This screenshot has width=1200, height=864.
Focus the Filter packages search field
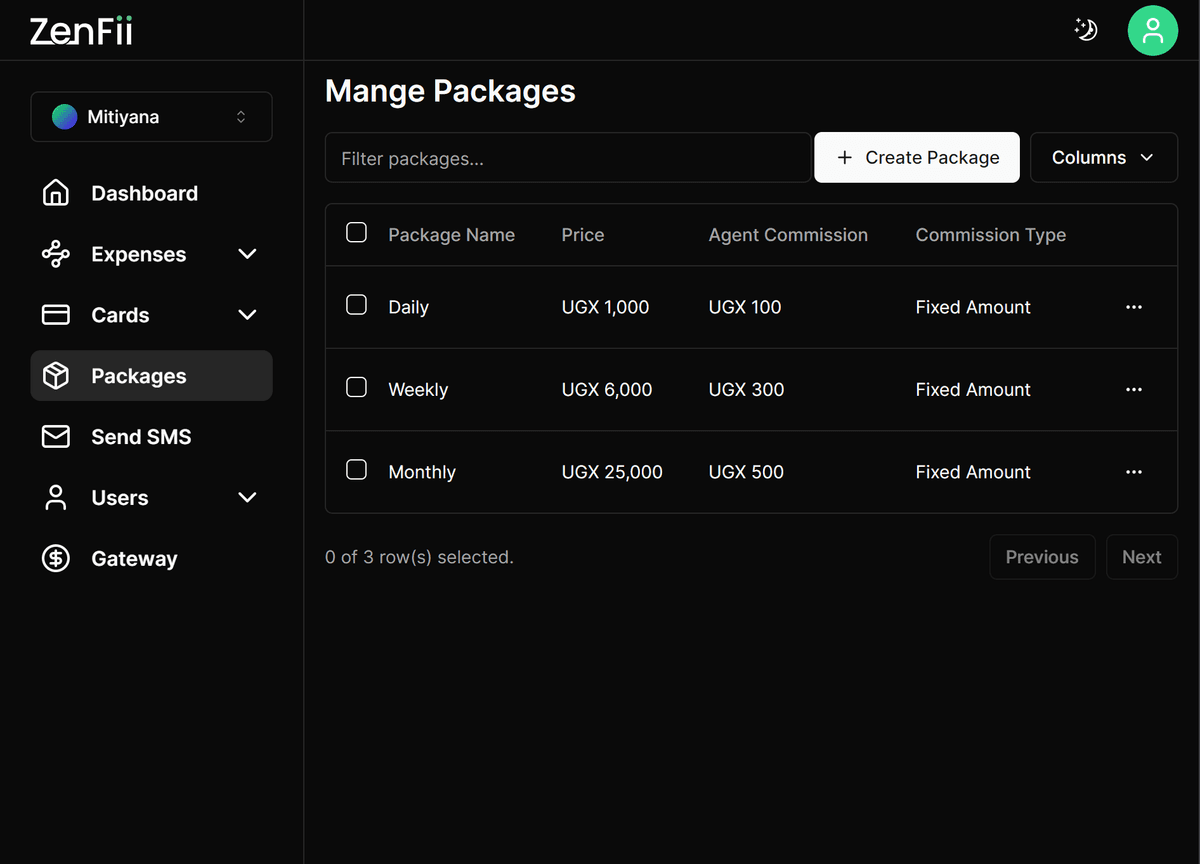tap(567, 158)
